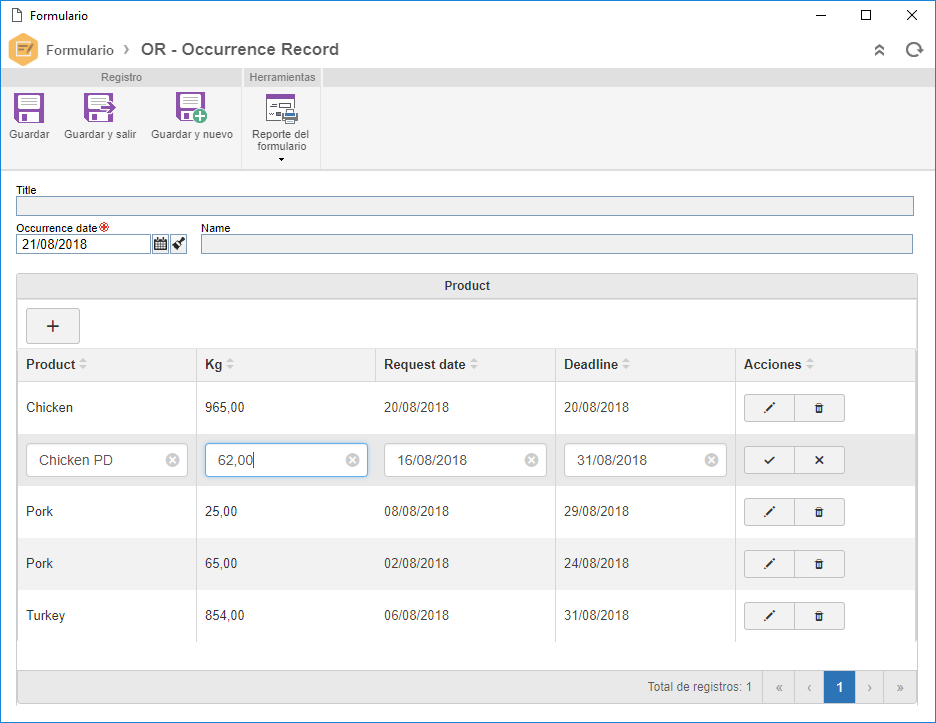This screenshot has height=723, width=936.
Task: Click the Product section header
Action: 467,286
